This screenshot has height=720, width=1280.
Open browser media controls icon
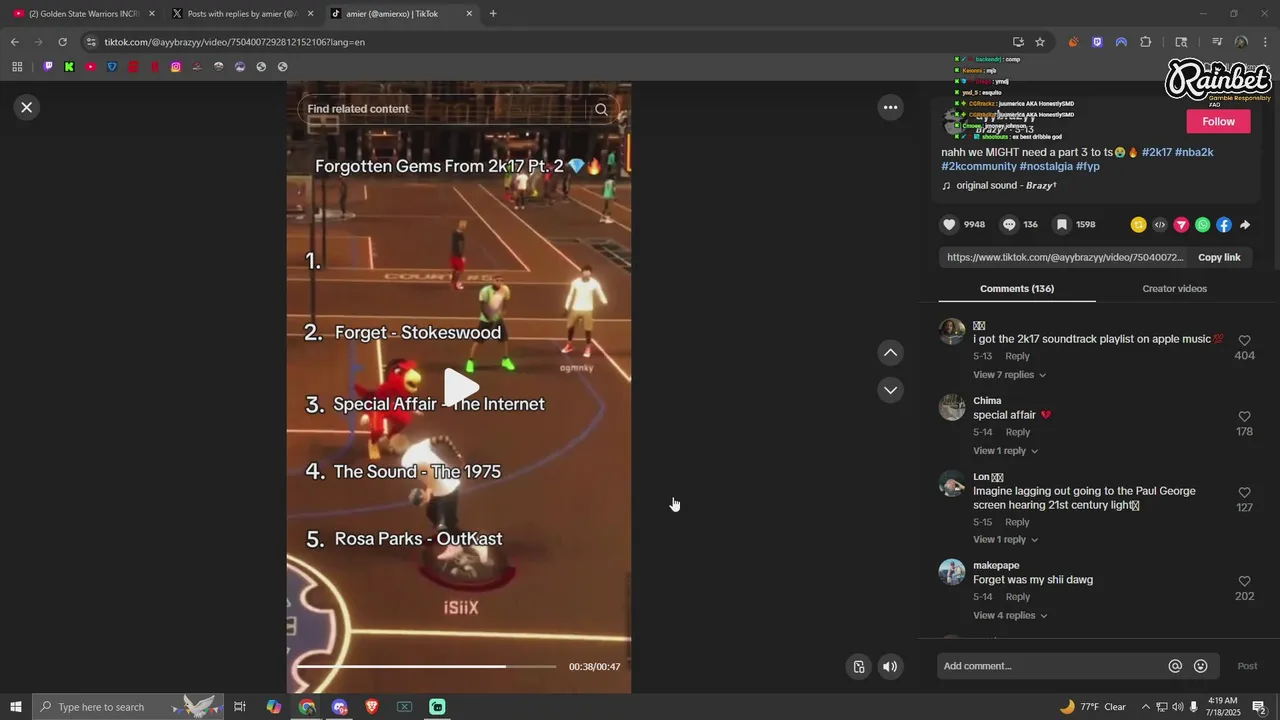coord(1217,42)
